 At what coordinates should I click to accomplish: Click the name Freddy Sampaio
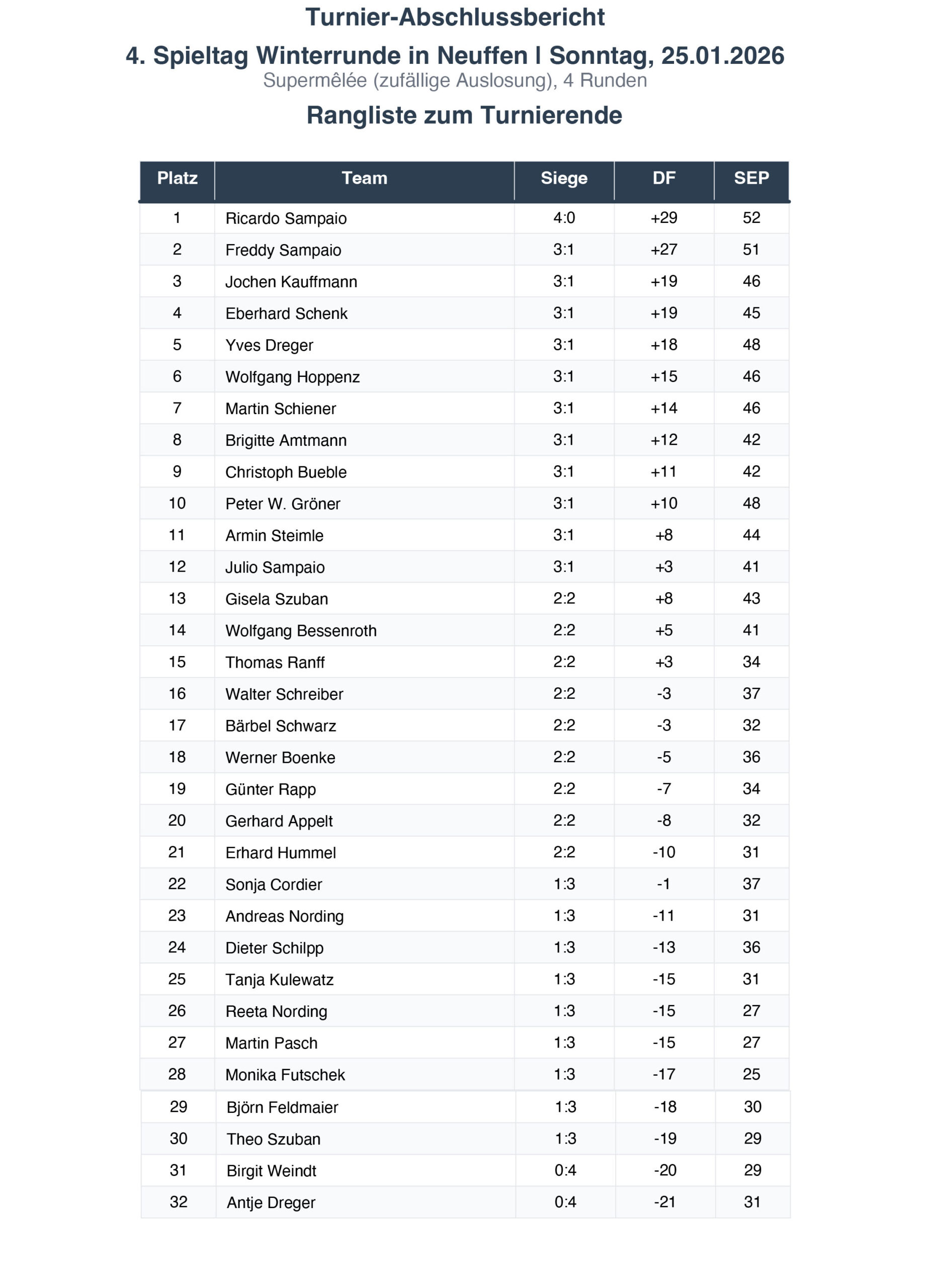pyautogui.click(x=283, y=251)
